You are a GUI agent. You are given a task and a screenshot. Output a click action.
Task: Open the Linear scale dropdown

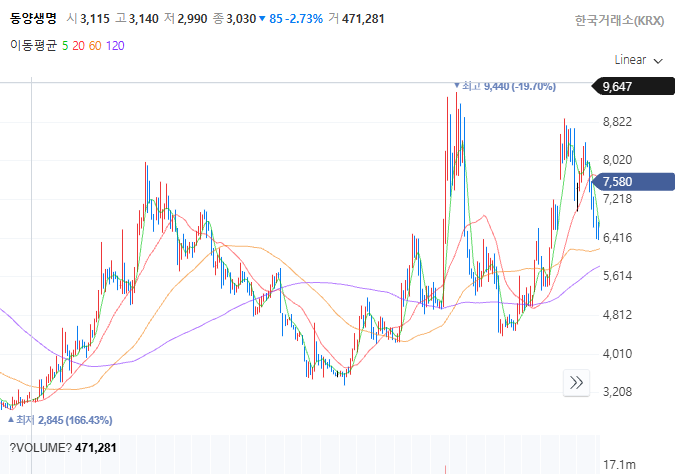coord(638,60)
